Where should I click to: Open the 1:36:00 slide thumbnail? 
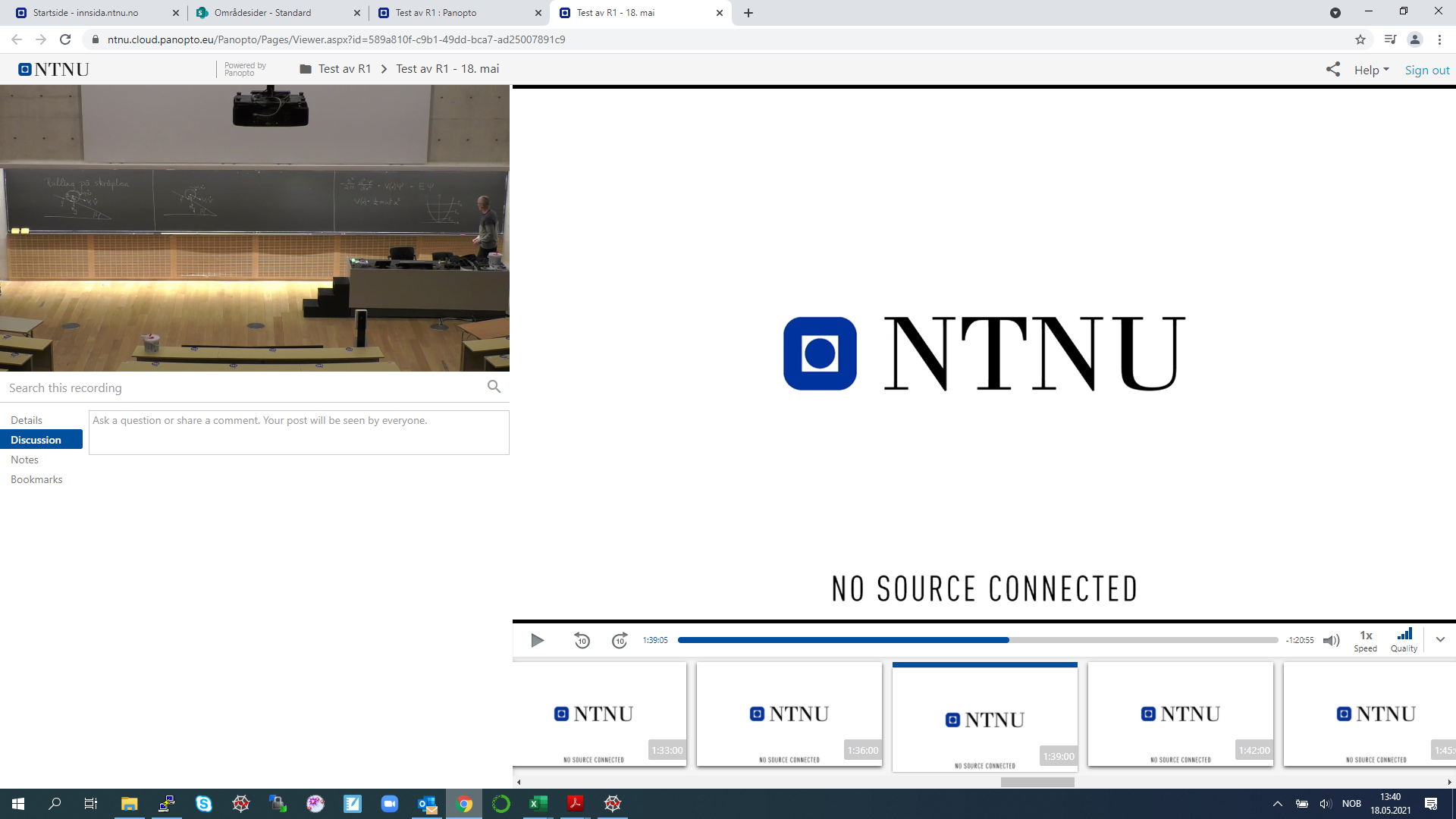[x=789, y=714]
